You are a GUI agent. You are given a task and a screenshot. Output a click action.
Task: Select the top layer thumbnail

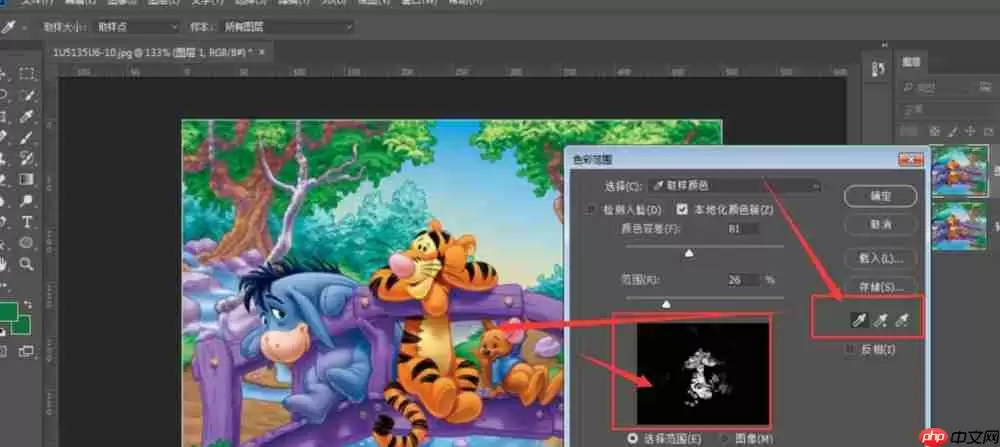(959, 171)
